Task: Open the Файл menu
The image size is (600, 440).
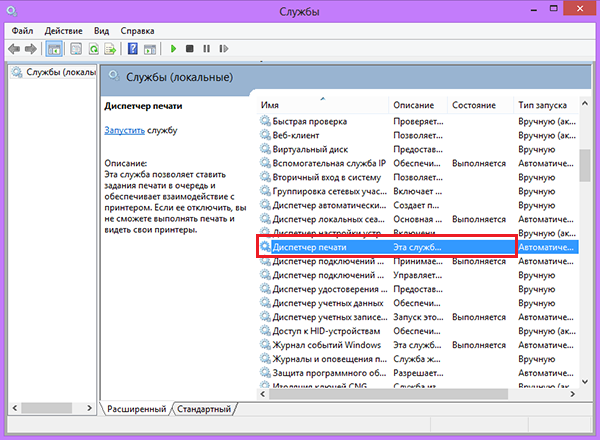Action: point(22,30)
